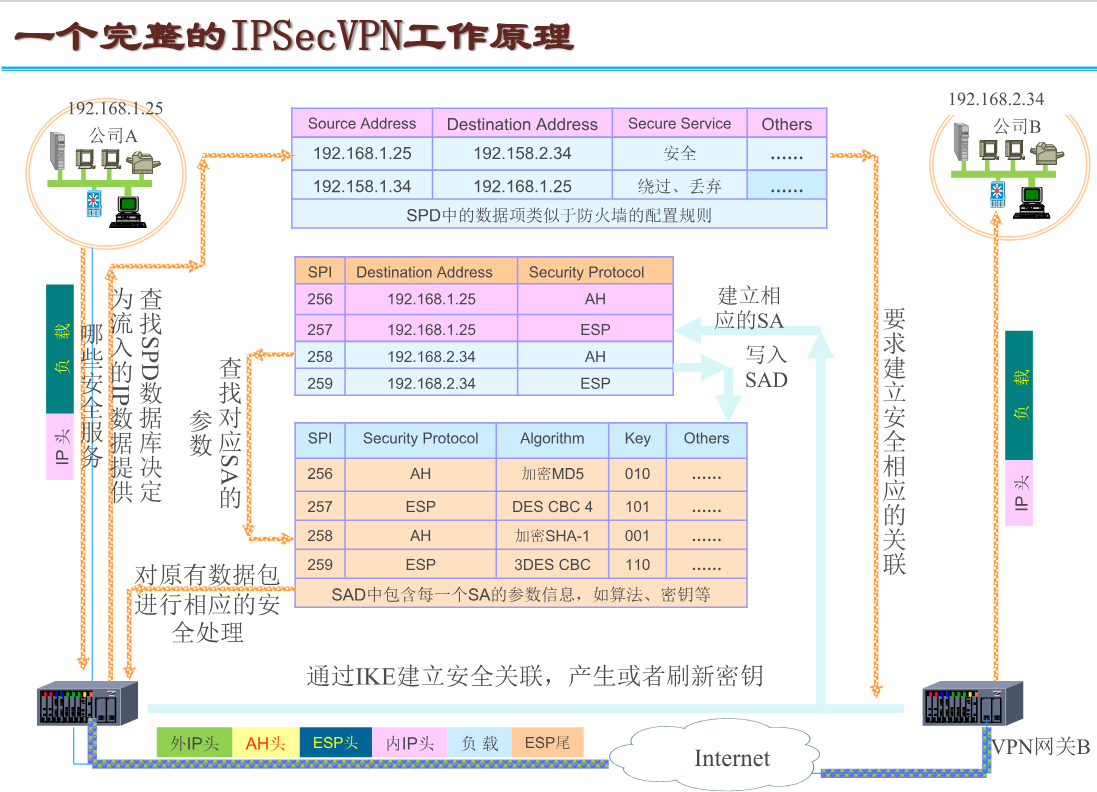This screenshot has height=792, width=1097.
Task: Click the VPN网关B gateway device icon
Action: click(x=971, y=703)
